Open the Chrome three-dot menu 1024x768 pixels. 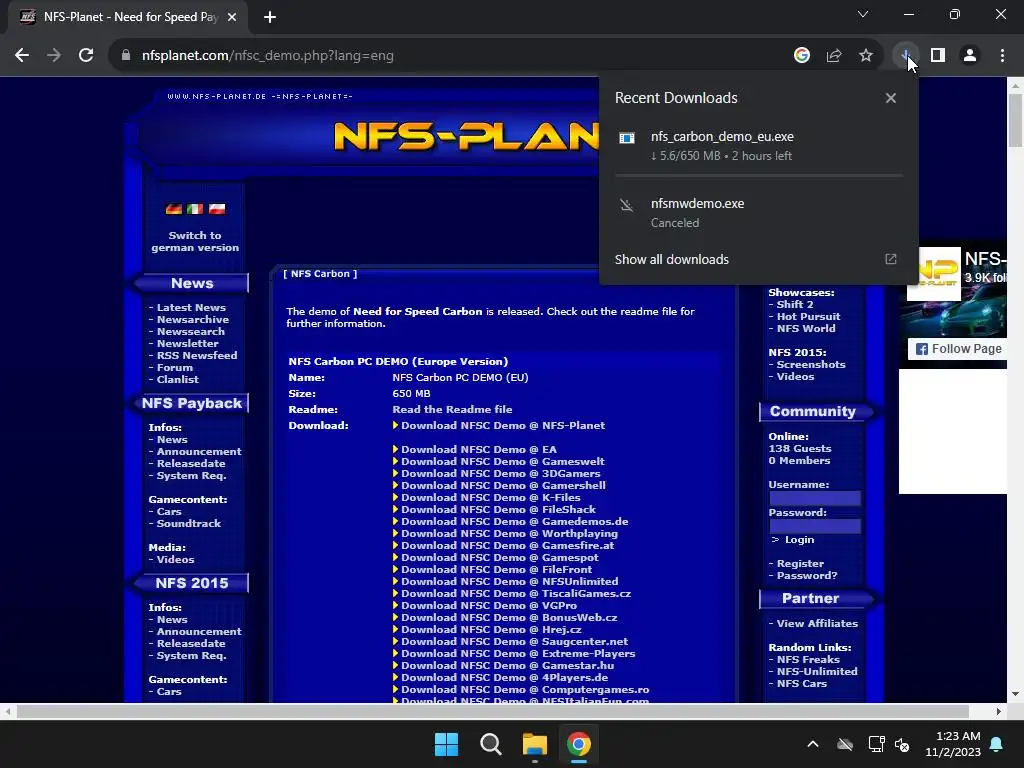[1002, 56]
